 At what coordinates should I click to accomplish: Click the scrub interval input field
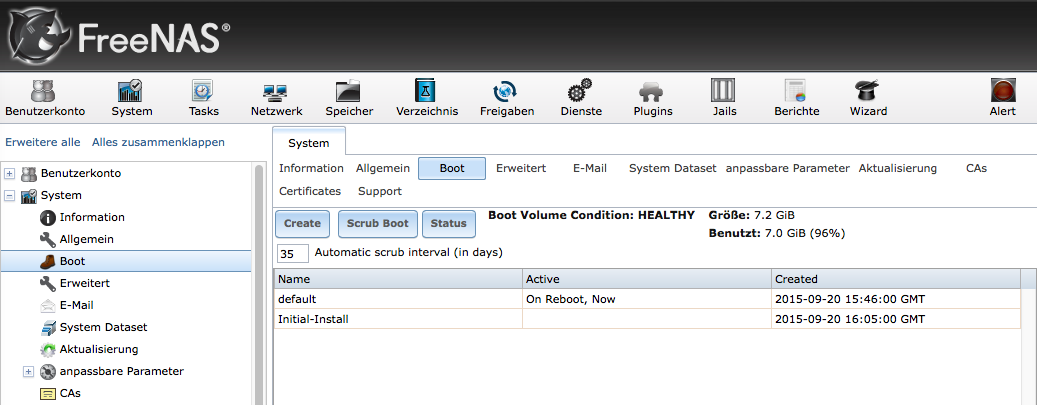(293, 253)
